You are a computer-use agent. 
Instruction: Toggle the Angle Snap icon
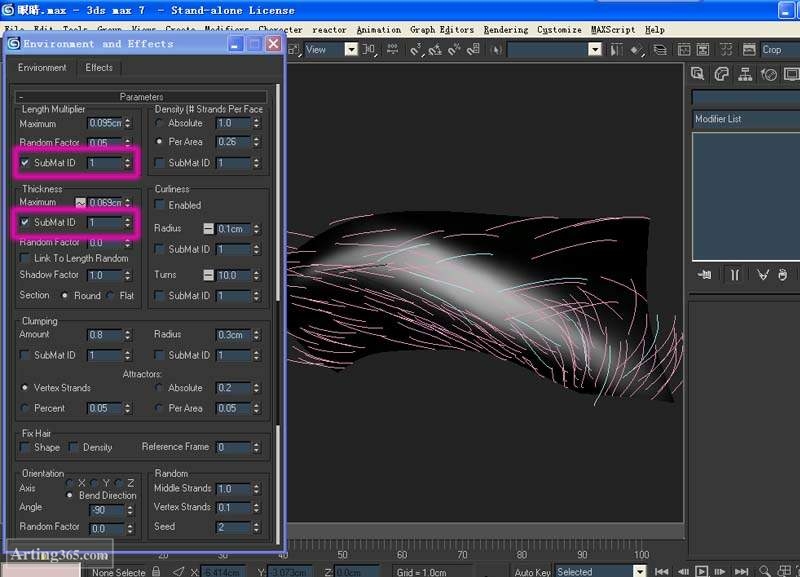(x=435, y=49)
